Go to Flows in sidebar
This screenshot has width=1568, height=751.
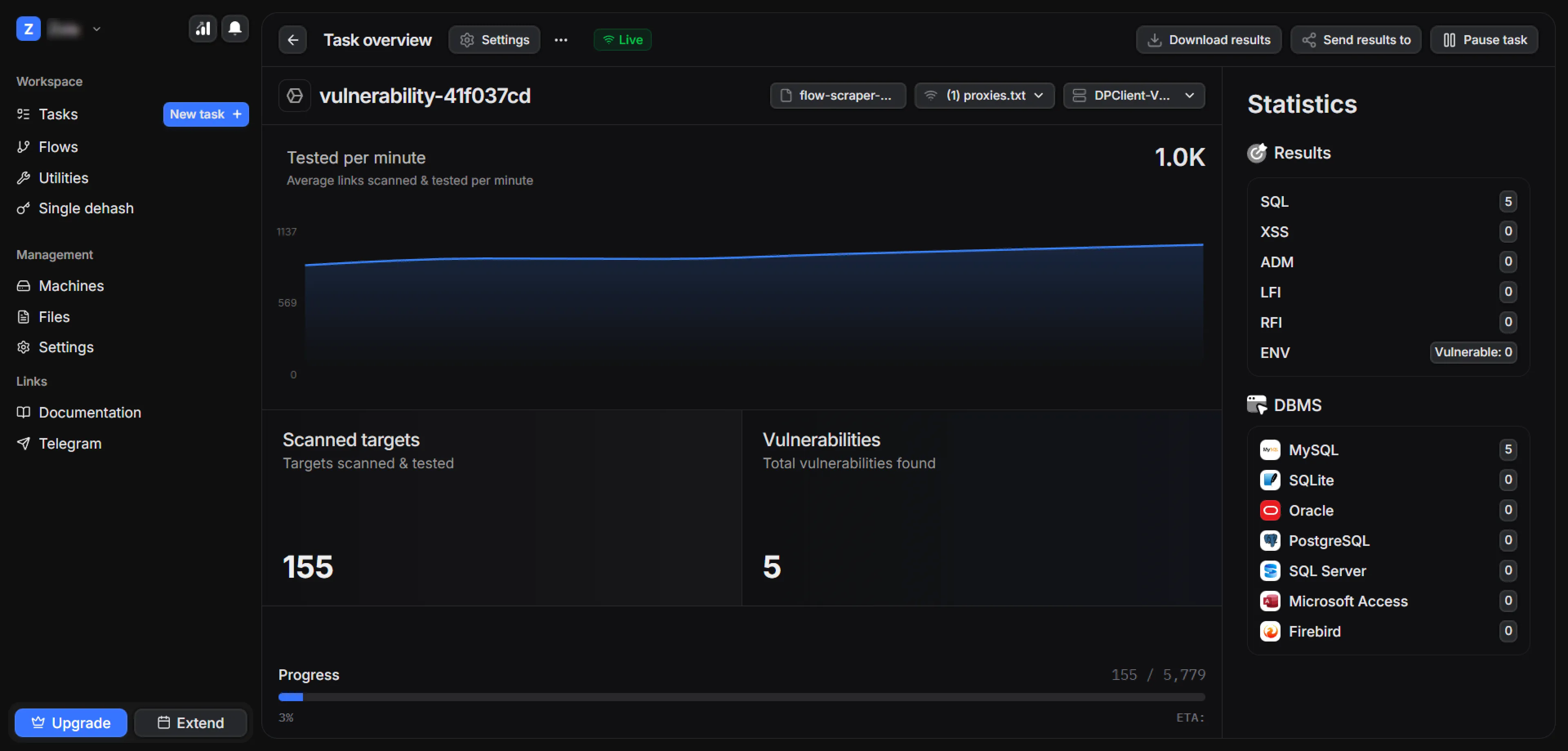(58, 147)
